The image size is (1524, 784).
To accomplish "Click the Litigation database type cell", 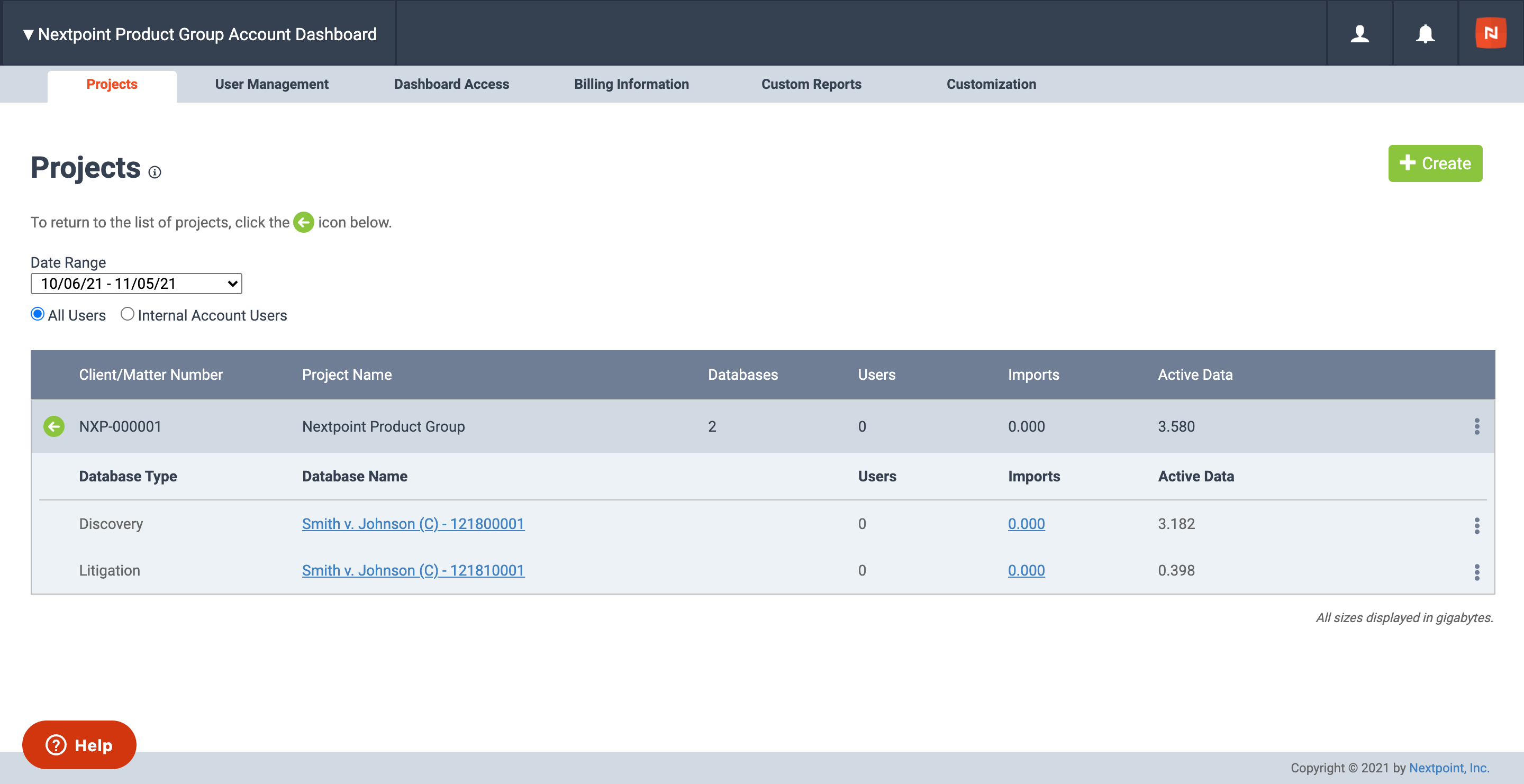I will 110,571.
